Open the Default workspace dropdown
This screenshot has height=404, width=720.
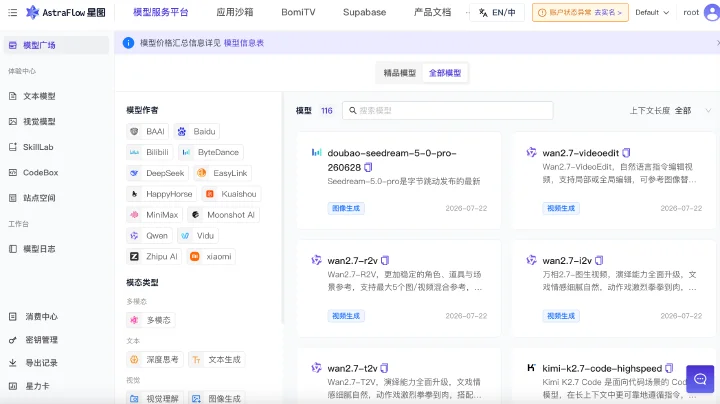[x=652, y=12]
